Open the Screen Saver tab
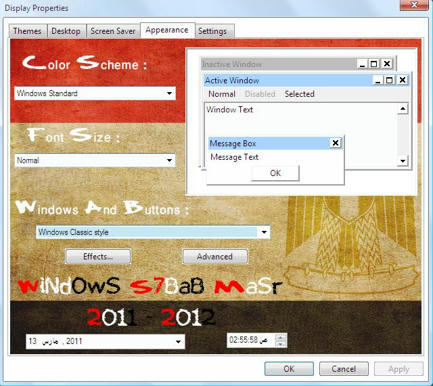Viewport: 433px width, 386px height. [113, 31]
